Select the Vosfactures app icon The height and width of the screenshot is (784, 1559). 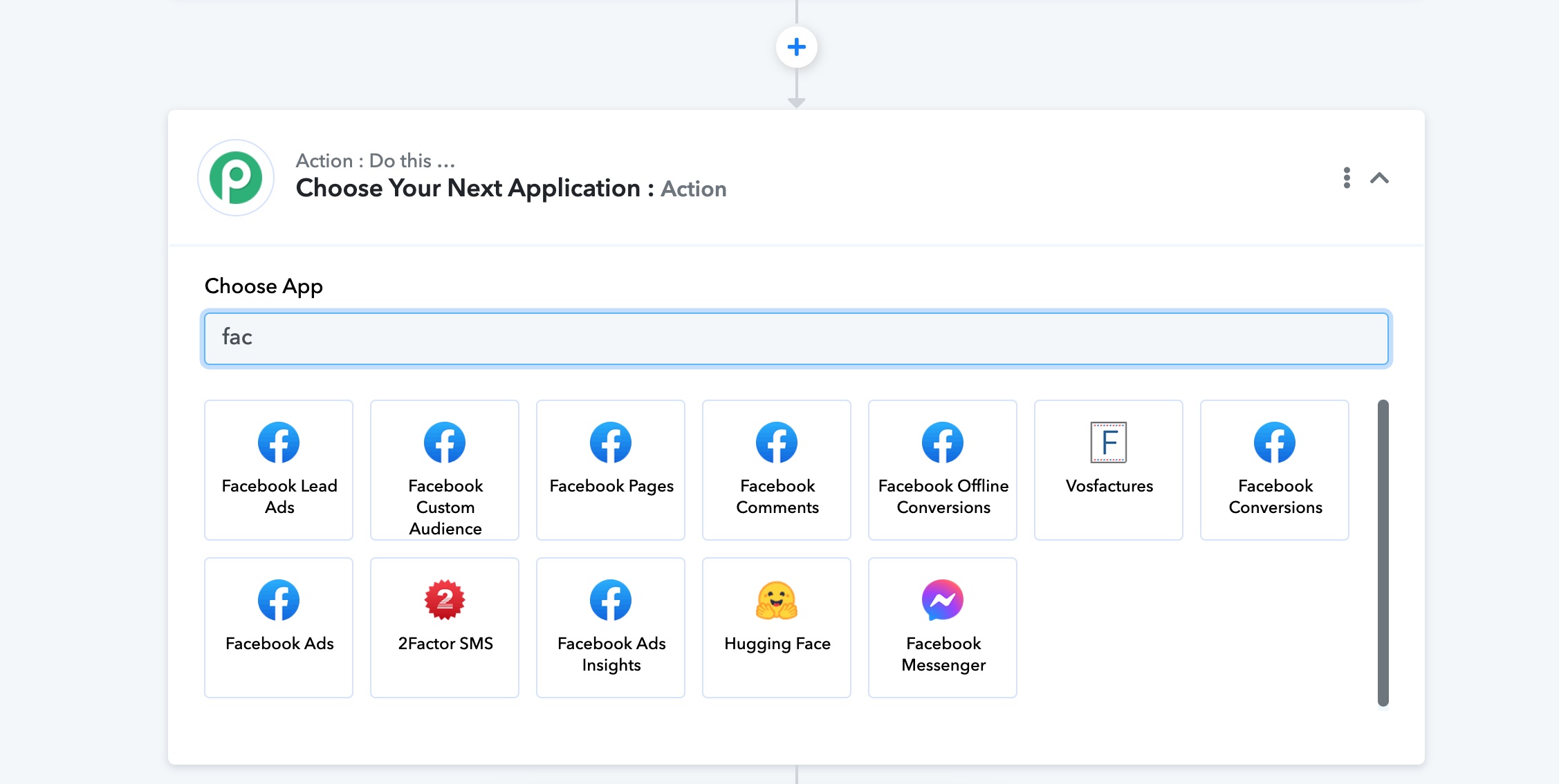click(1109, 442)
